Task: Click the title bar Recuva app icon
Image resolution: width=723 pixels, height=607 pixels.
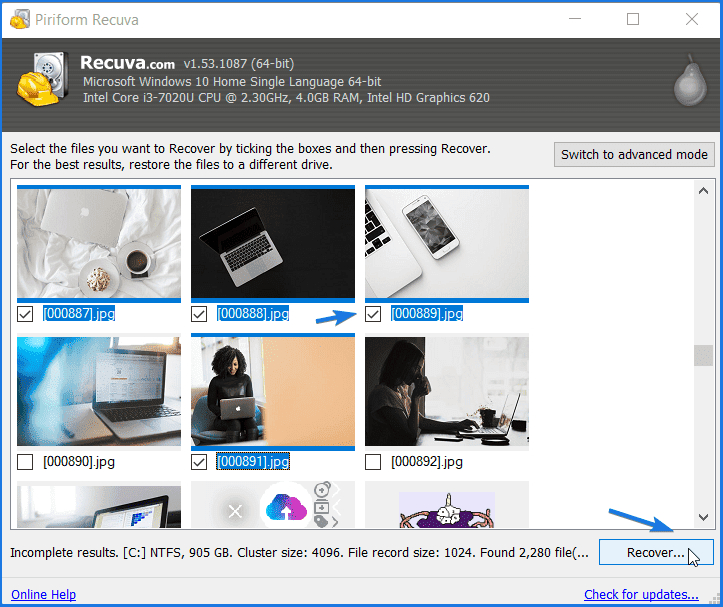Action: tap(20, 19)
